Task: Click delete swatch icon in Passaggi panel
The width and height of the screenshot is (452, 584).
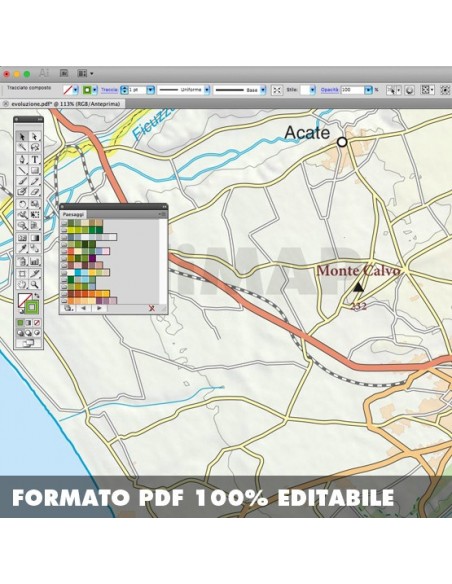Action: tap(152, 308)
